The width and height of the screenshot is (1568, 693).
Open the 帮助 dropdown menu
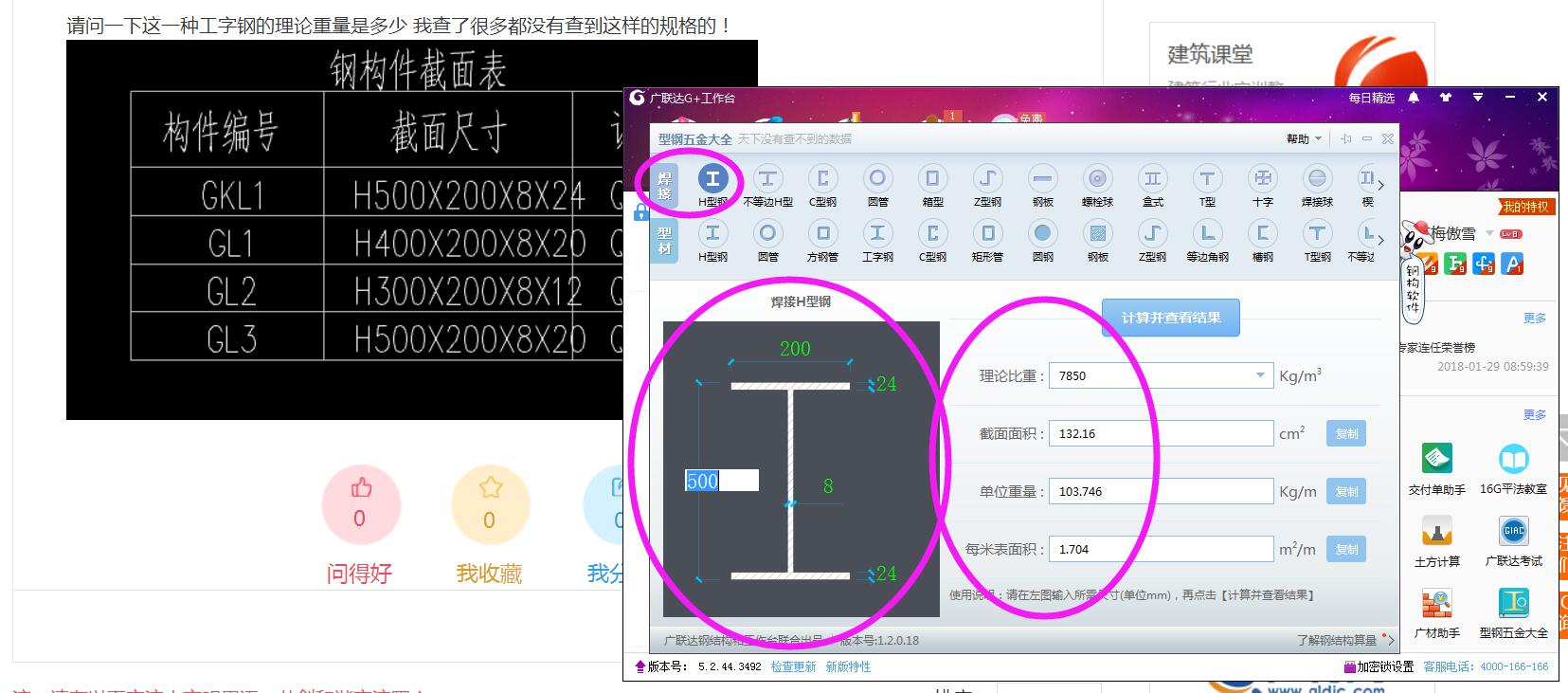pos(1304,138)
